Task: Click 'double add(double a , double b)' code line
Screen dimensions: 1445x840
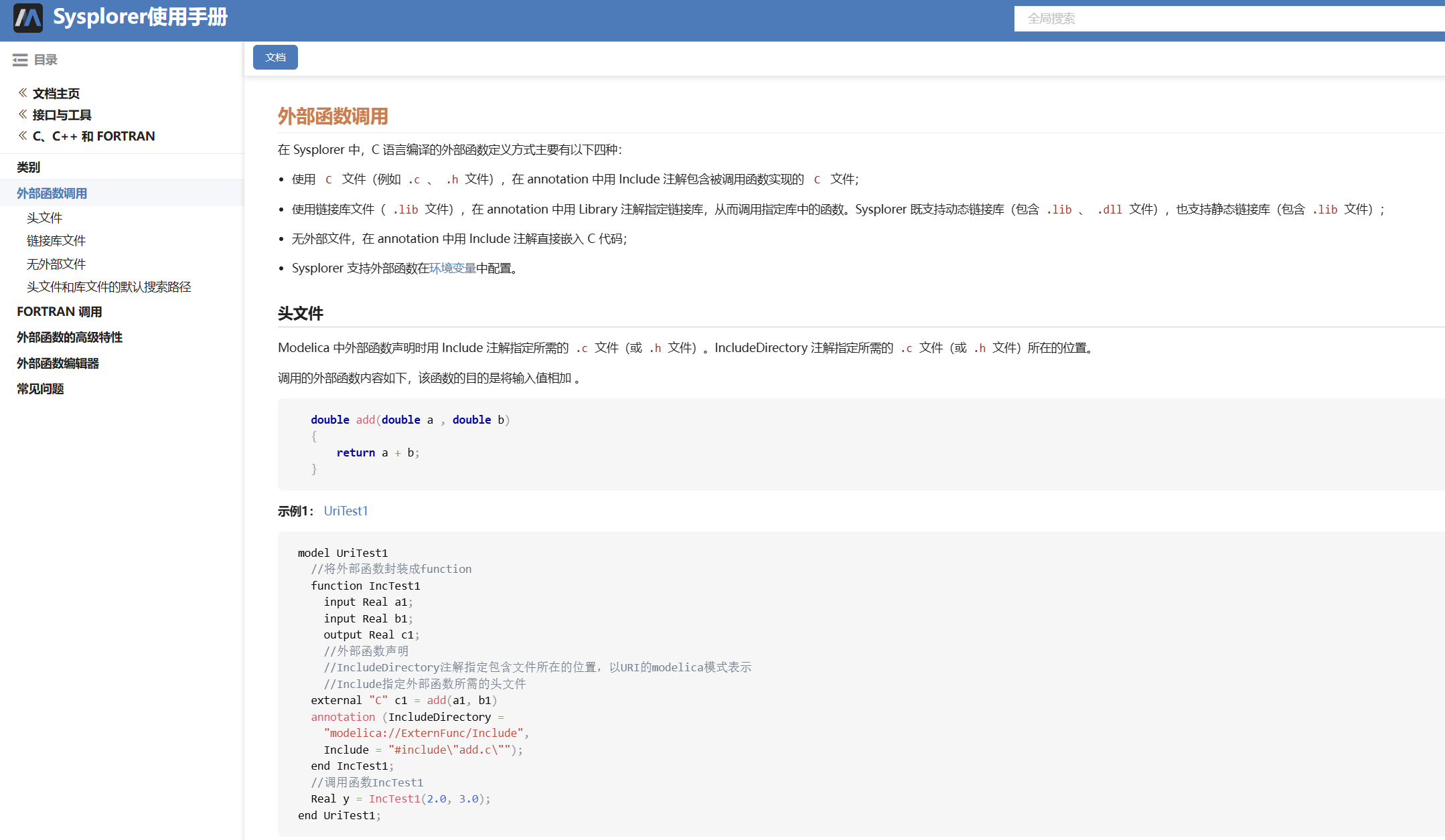Action: 410,420
